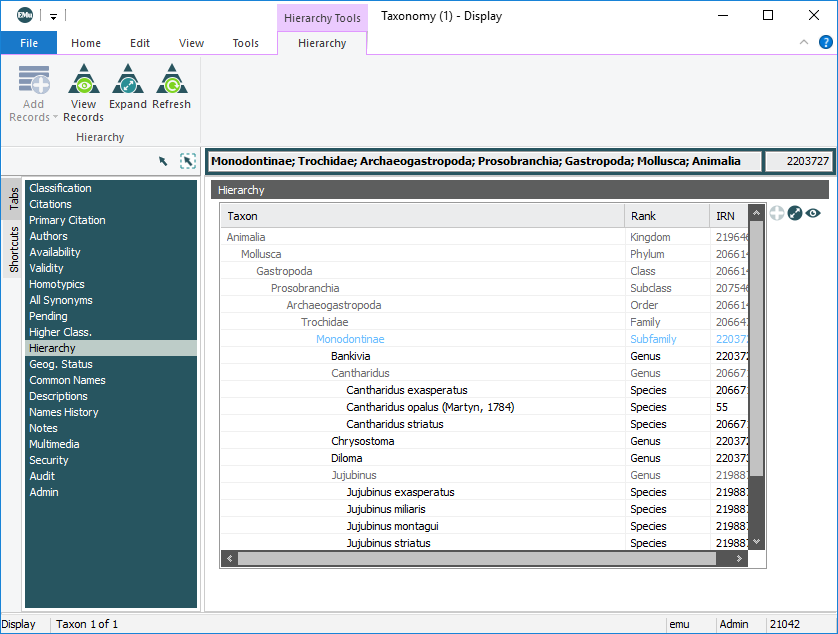Open the Higher Class. tab in sidebar

[x=60, y=332]
